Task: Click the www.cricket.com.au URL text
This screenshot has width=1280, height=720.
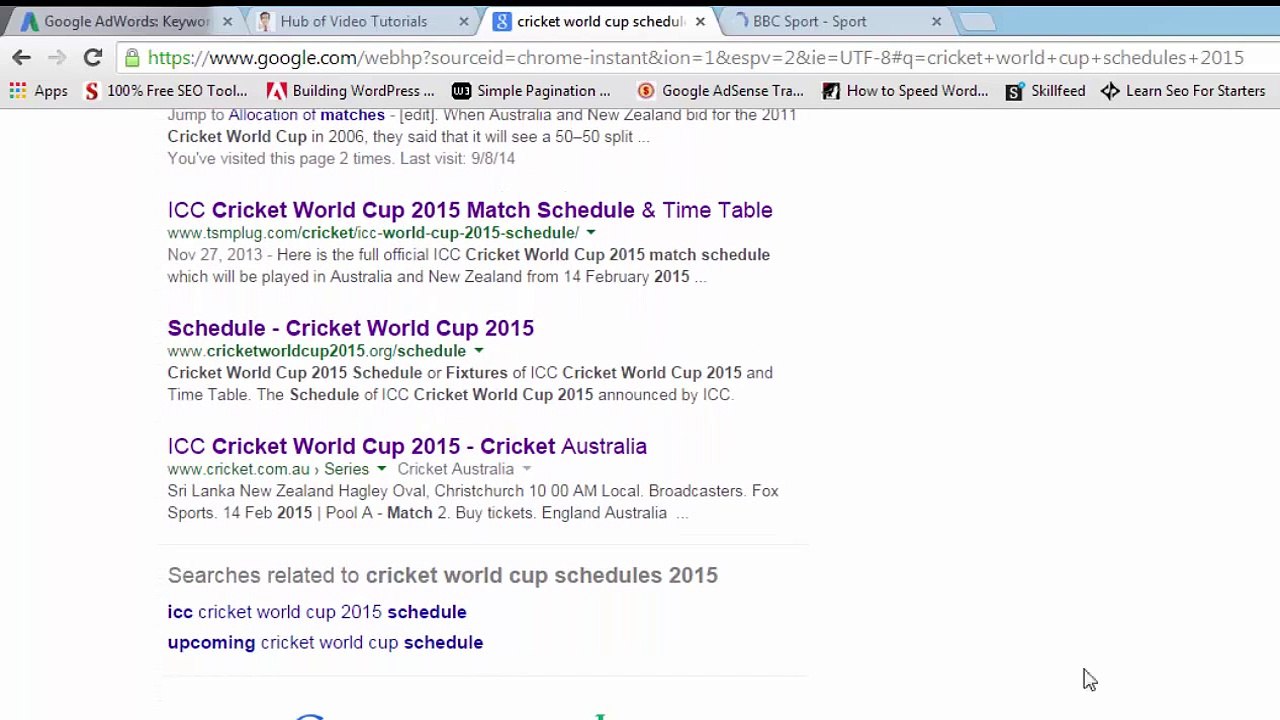Action: click(239, 469)
